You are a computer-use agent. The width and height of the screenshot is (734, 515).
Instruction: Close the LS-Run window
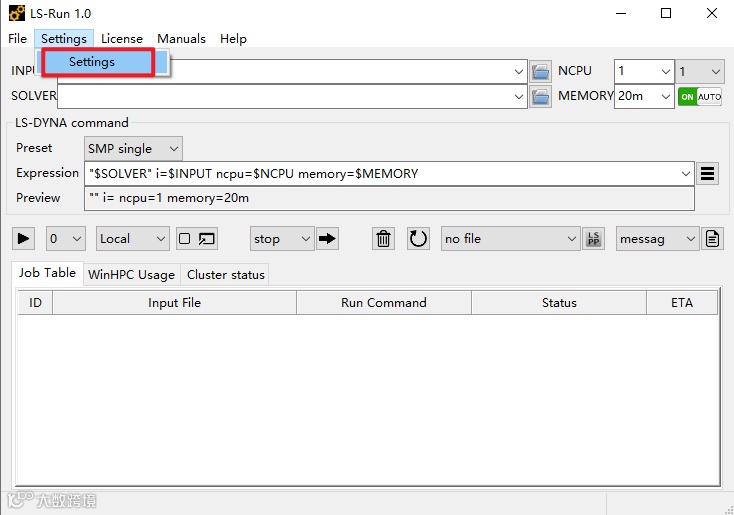click(x=712, y=13)
